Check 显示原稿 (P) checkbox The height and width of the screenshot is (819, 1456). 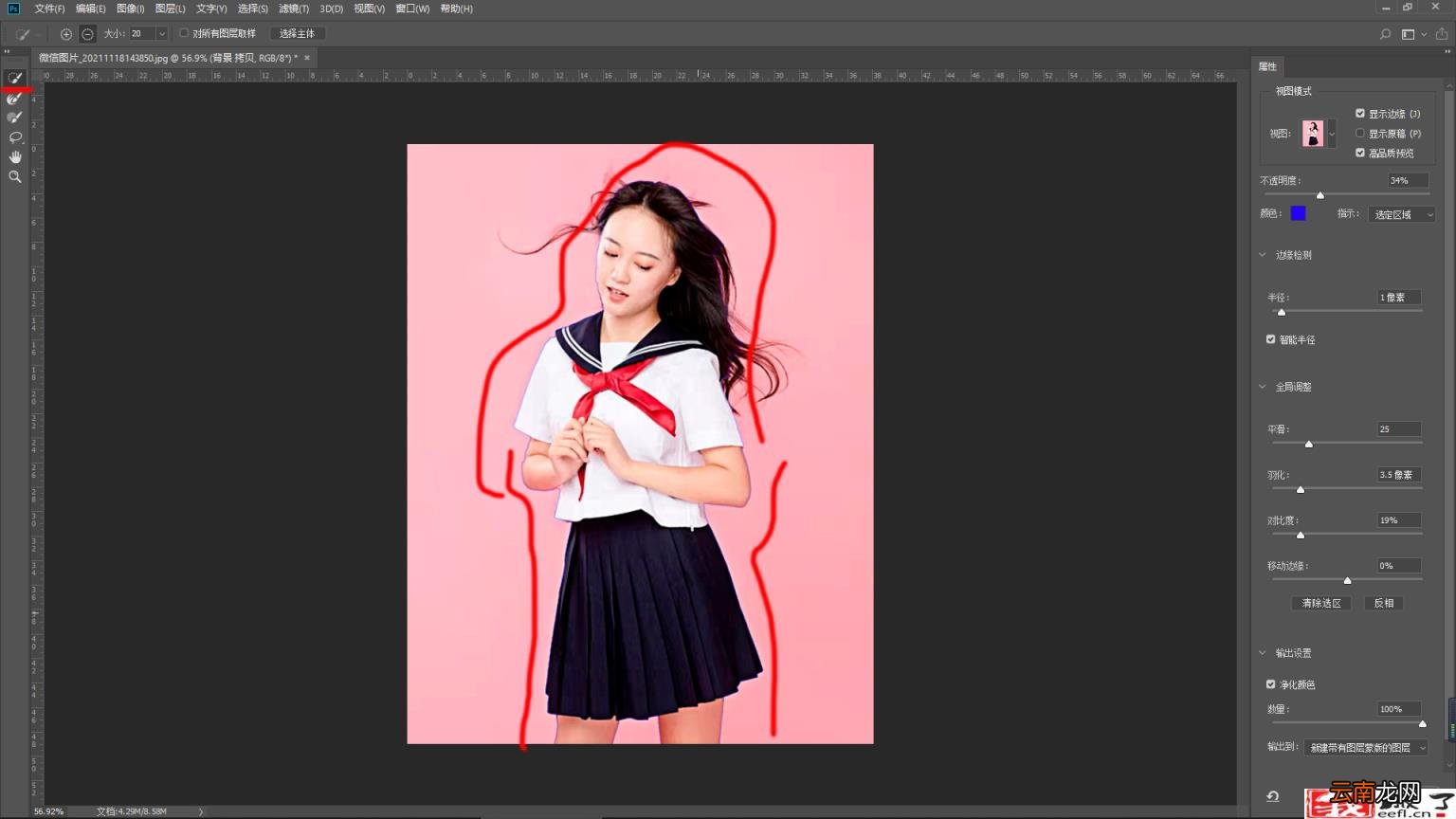[x=1360, y=133]
